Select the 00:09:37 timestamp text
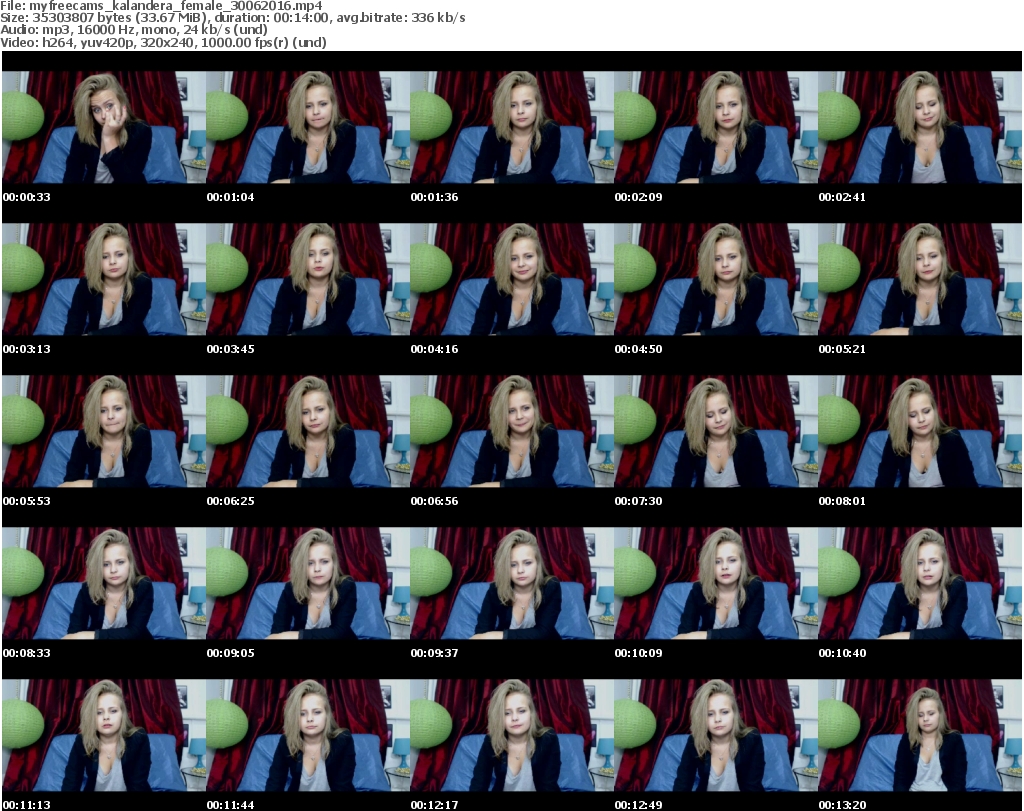Screen dimensions: 1024x811 [x=434, y=653]
